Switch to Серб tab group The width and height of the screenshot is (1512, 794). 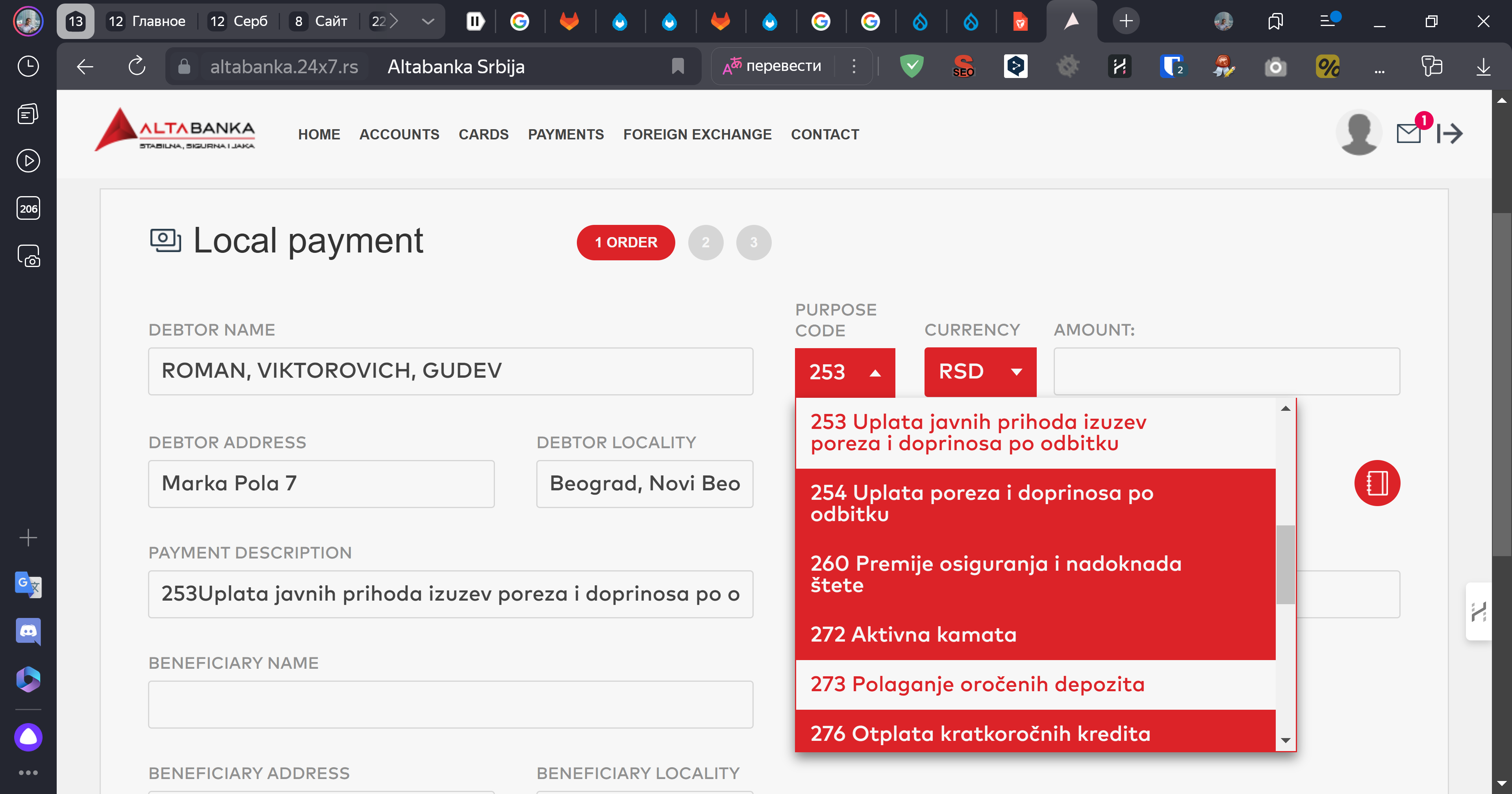point(238,21)
